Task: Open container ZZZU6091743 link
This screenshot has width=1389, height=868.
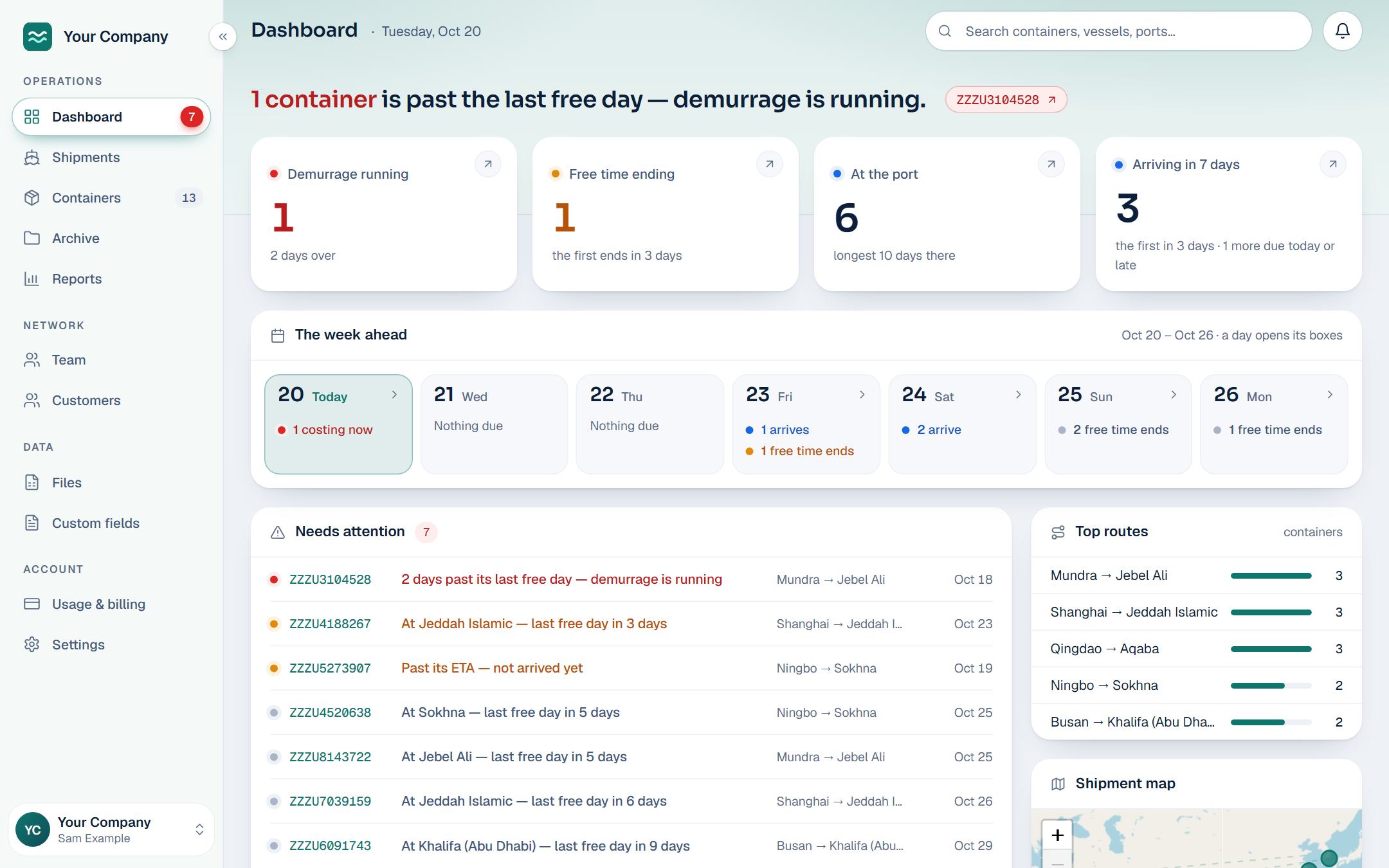Action: click(330, 845)
